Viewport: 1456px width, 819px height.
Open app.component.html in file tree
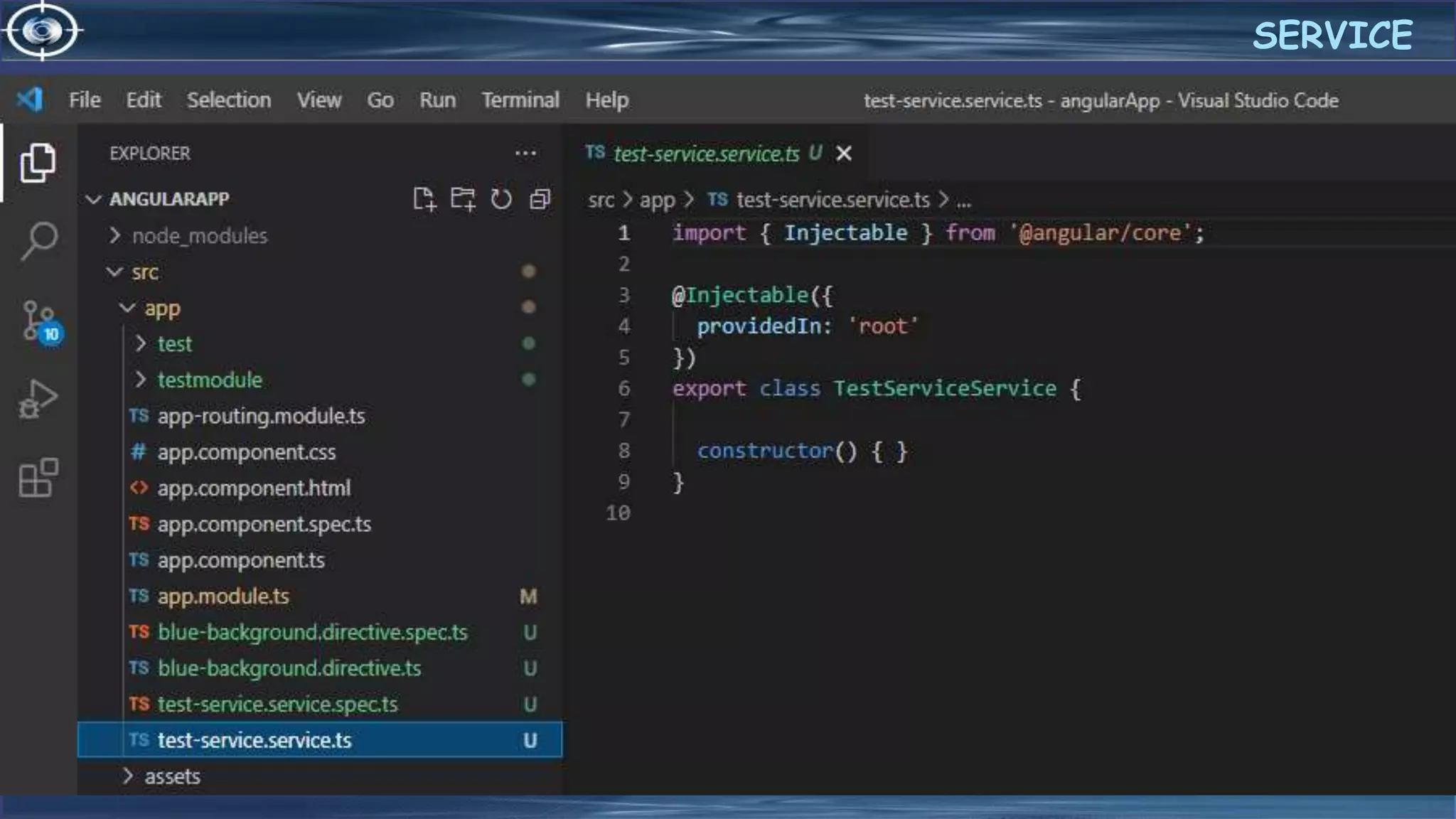[254, 488]
